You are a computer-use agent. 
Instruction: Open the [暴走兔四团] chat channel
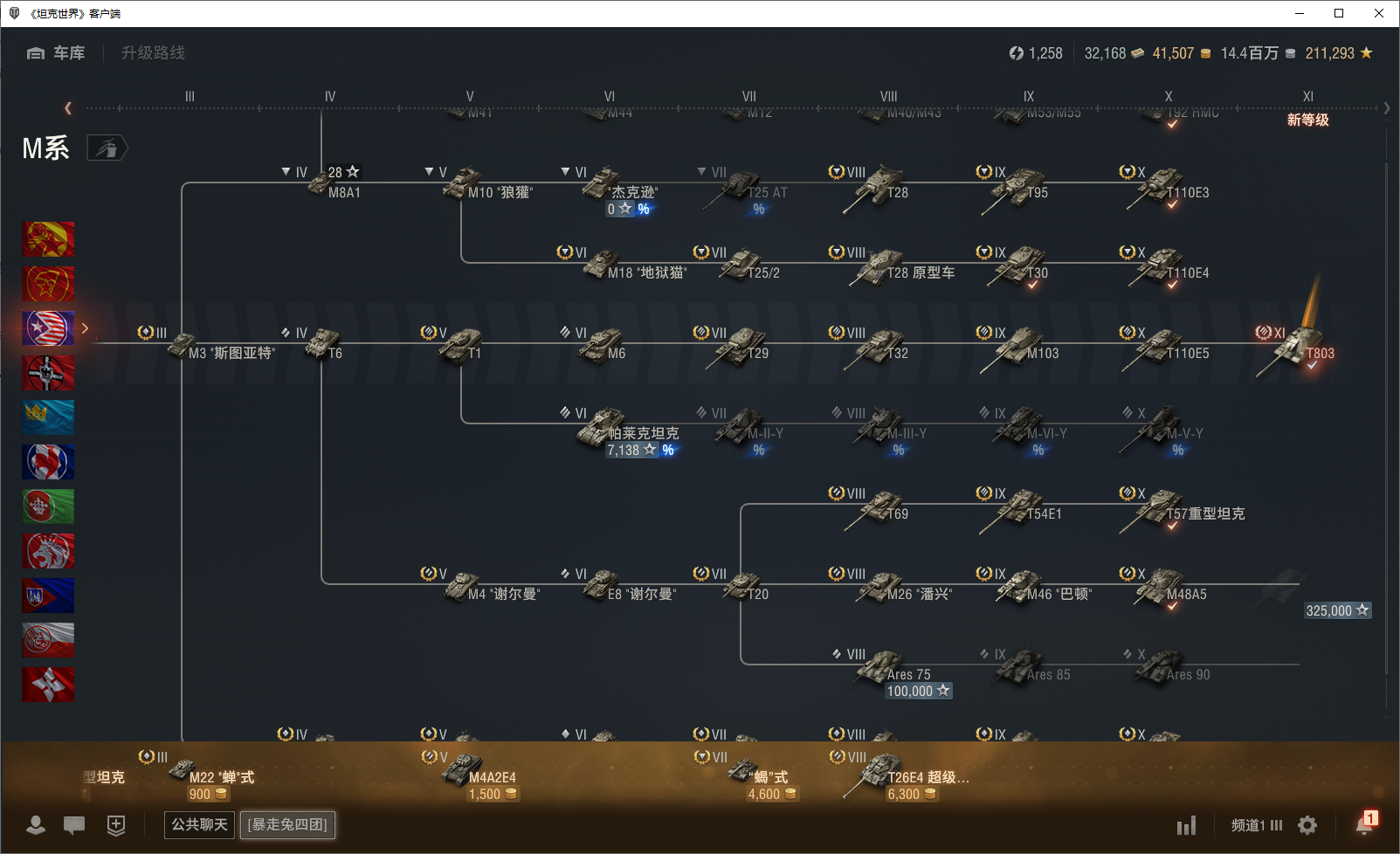pyautogui.click(x=287, y=825)
